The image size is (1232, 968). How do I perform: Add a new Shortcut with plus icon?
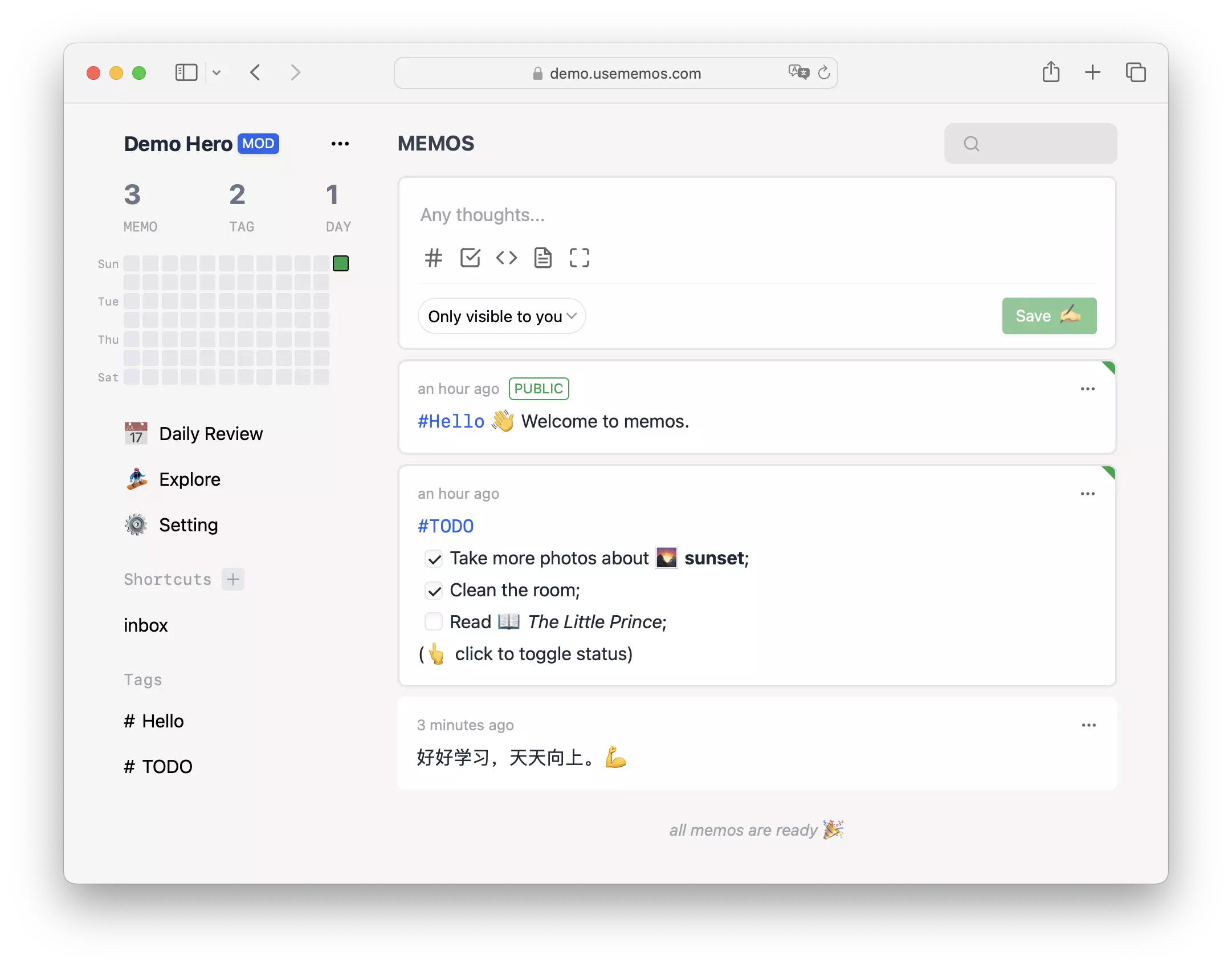tap(232, 579)
